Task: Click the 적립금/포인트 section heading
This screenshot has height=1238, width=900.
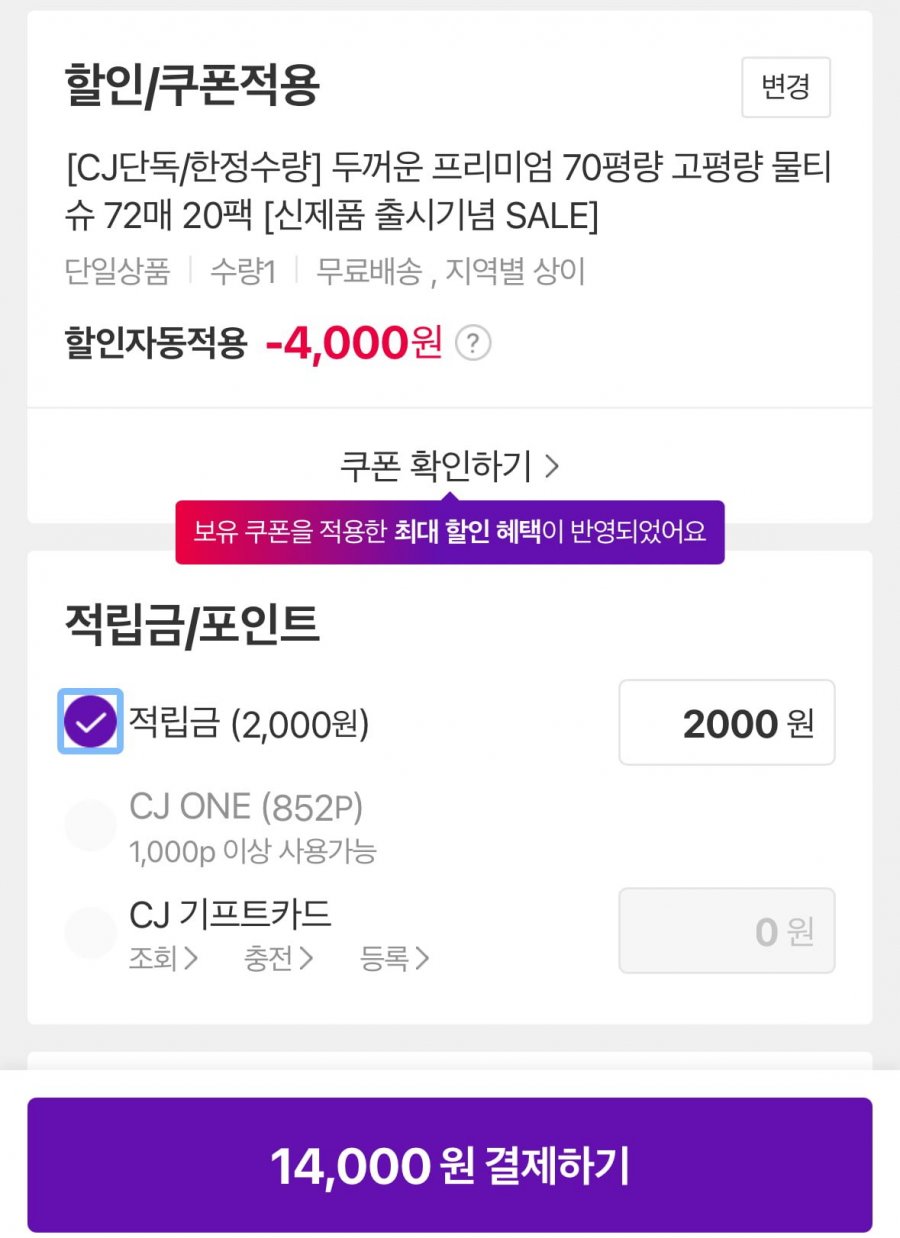Action: [192, 624]
